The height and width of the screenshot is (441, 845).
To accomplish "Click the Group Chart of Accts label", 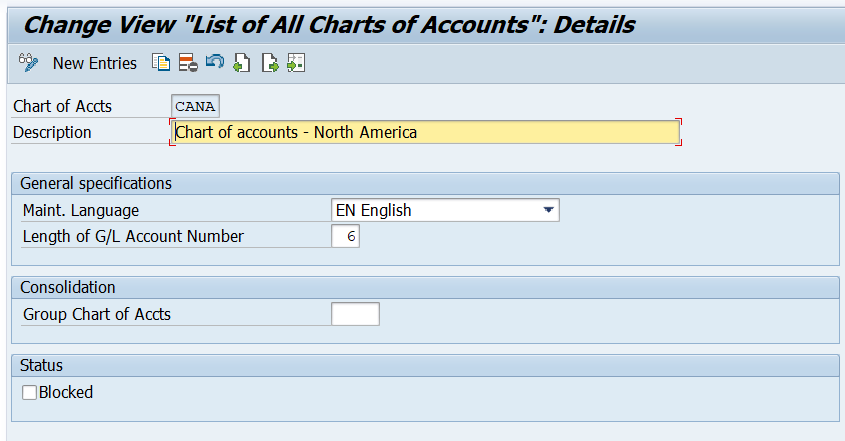I will (x=97, y=314).
